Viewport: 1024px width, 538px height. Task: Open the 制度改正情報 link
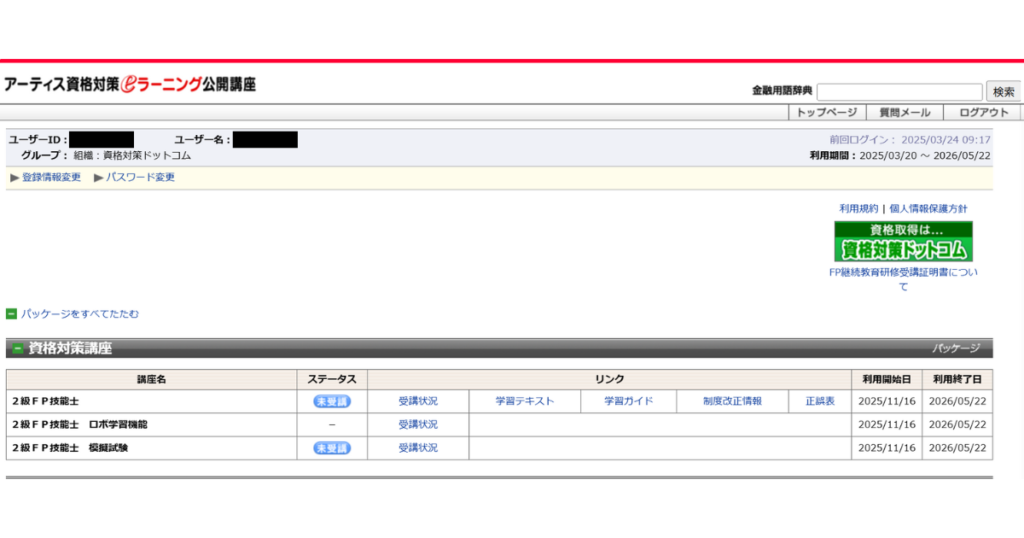pos(732,401)
